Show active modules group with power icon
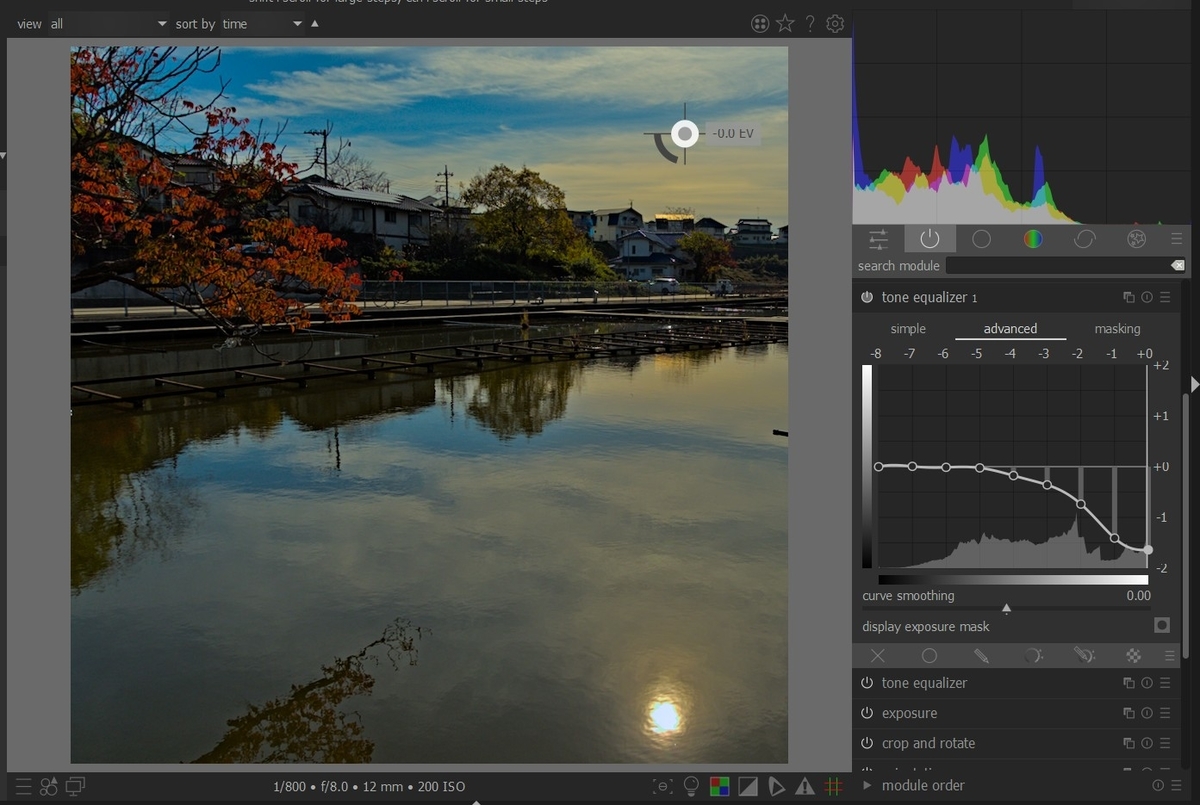This screenshot has width=1200, height=805. (x=930, y=239)
